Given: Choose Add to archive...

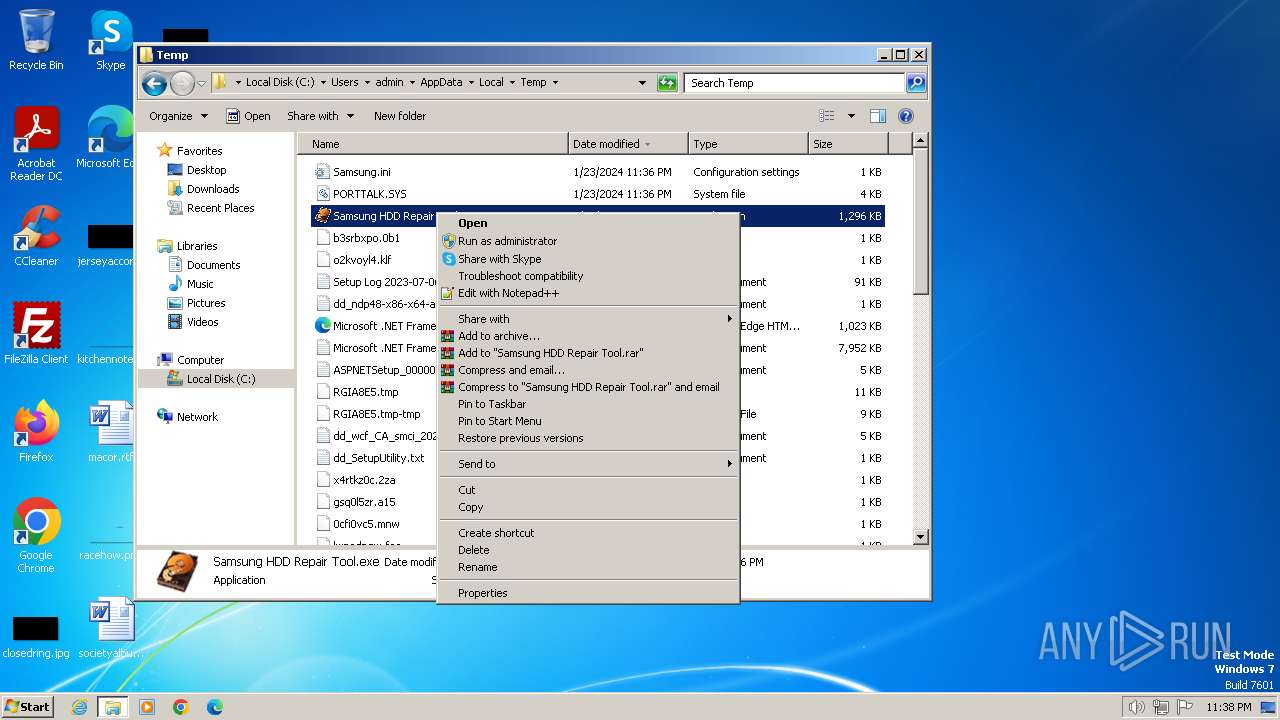Looking at the screenshot, I should (588, 336).
